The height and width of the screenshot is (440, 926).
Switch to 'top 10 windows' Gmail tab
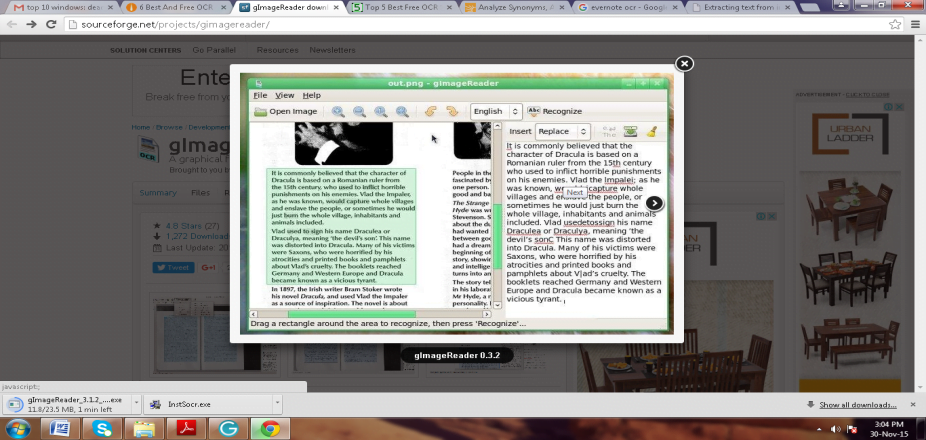coord(61,8)
